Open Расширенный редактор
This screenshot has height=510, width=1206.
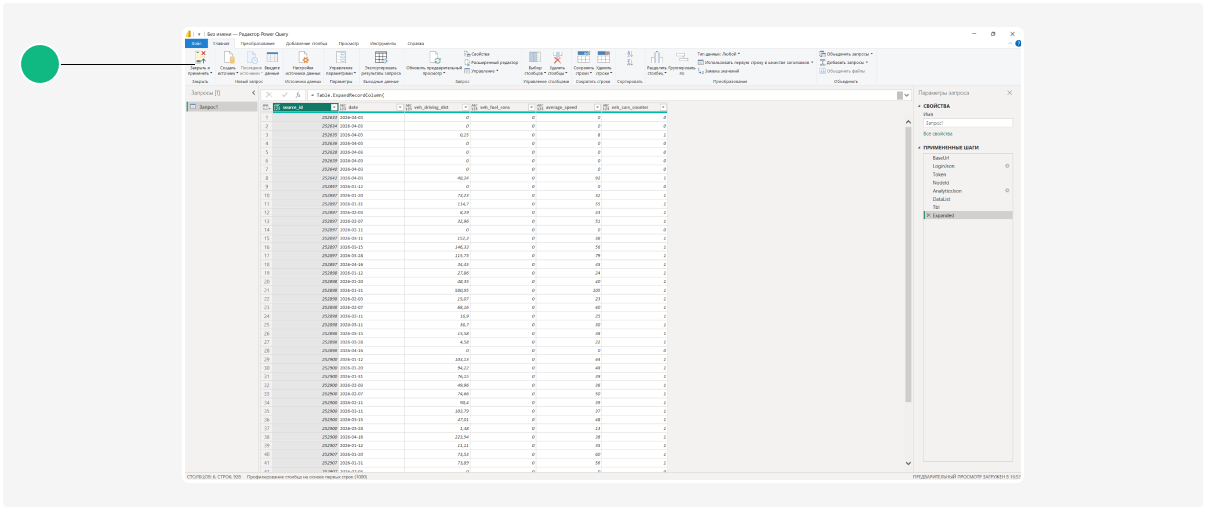click(x=491, y=62)
